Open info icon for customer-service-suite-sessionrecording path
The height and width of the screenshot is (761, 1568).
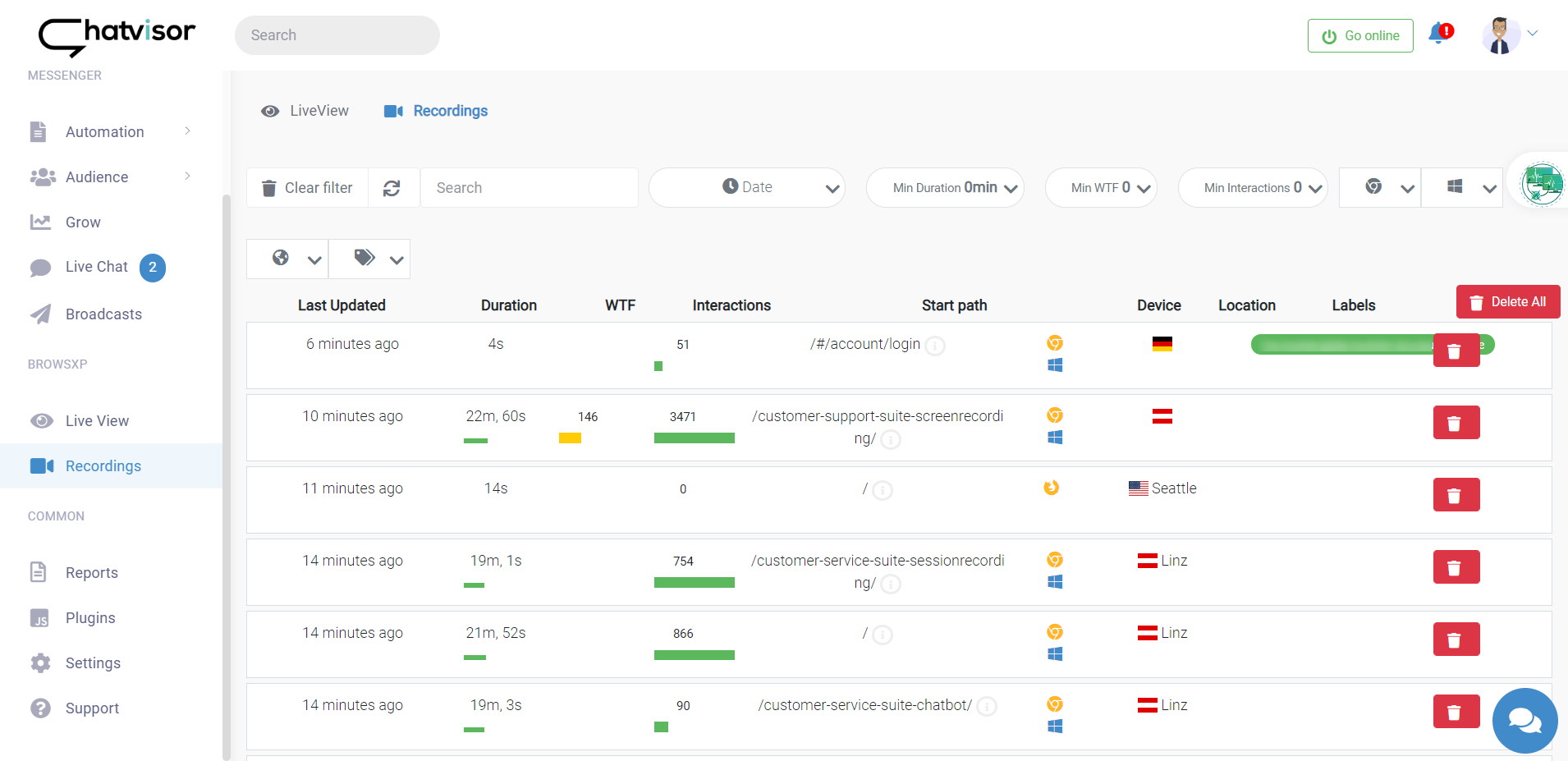[891, 585]
